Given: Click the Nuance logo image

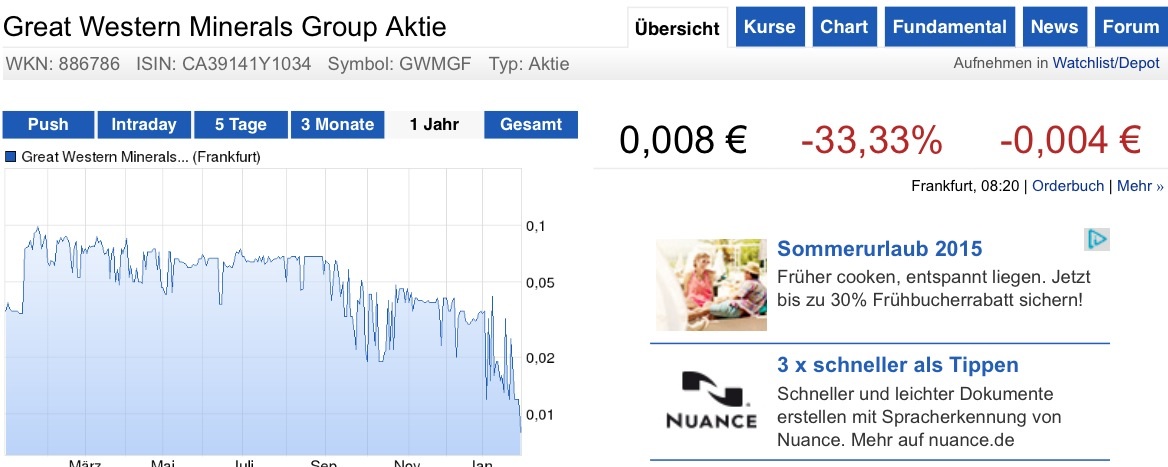Looking at the screenshot, I should 711,399.
